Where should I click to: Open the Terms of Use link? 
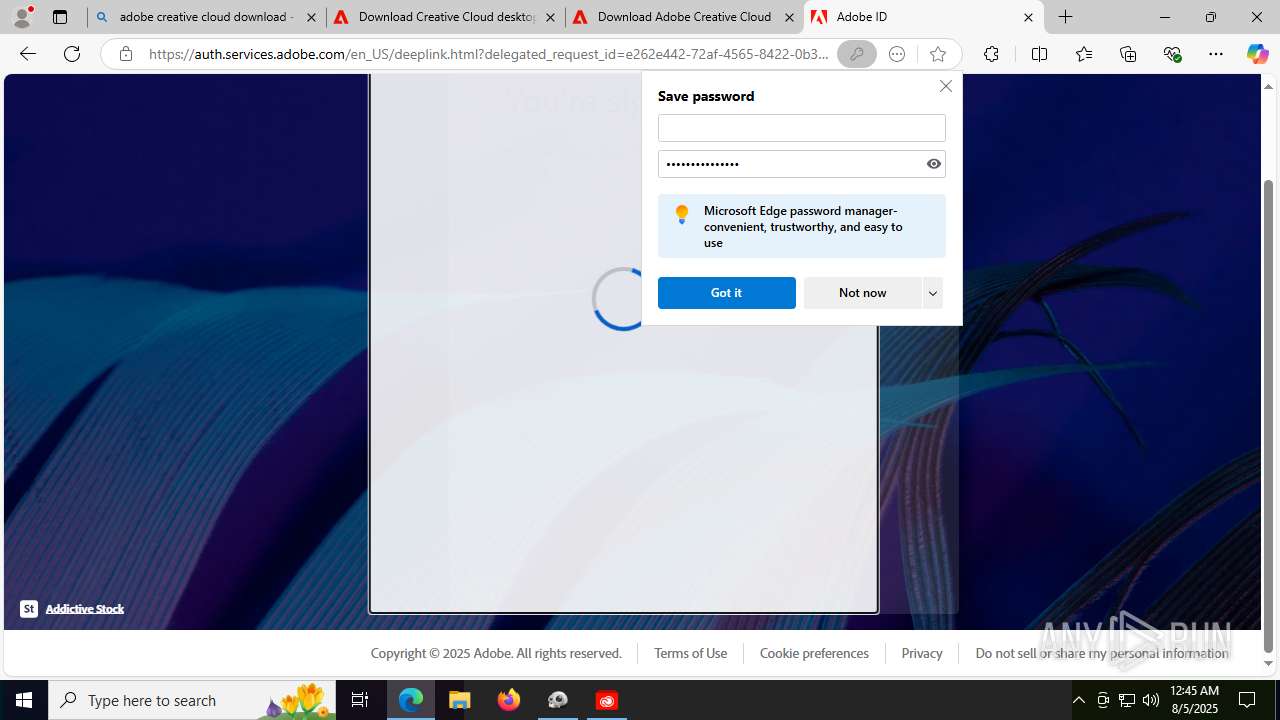pyautogui.click(x=690, y=653)
